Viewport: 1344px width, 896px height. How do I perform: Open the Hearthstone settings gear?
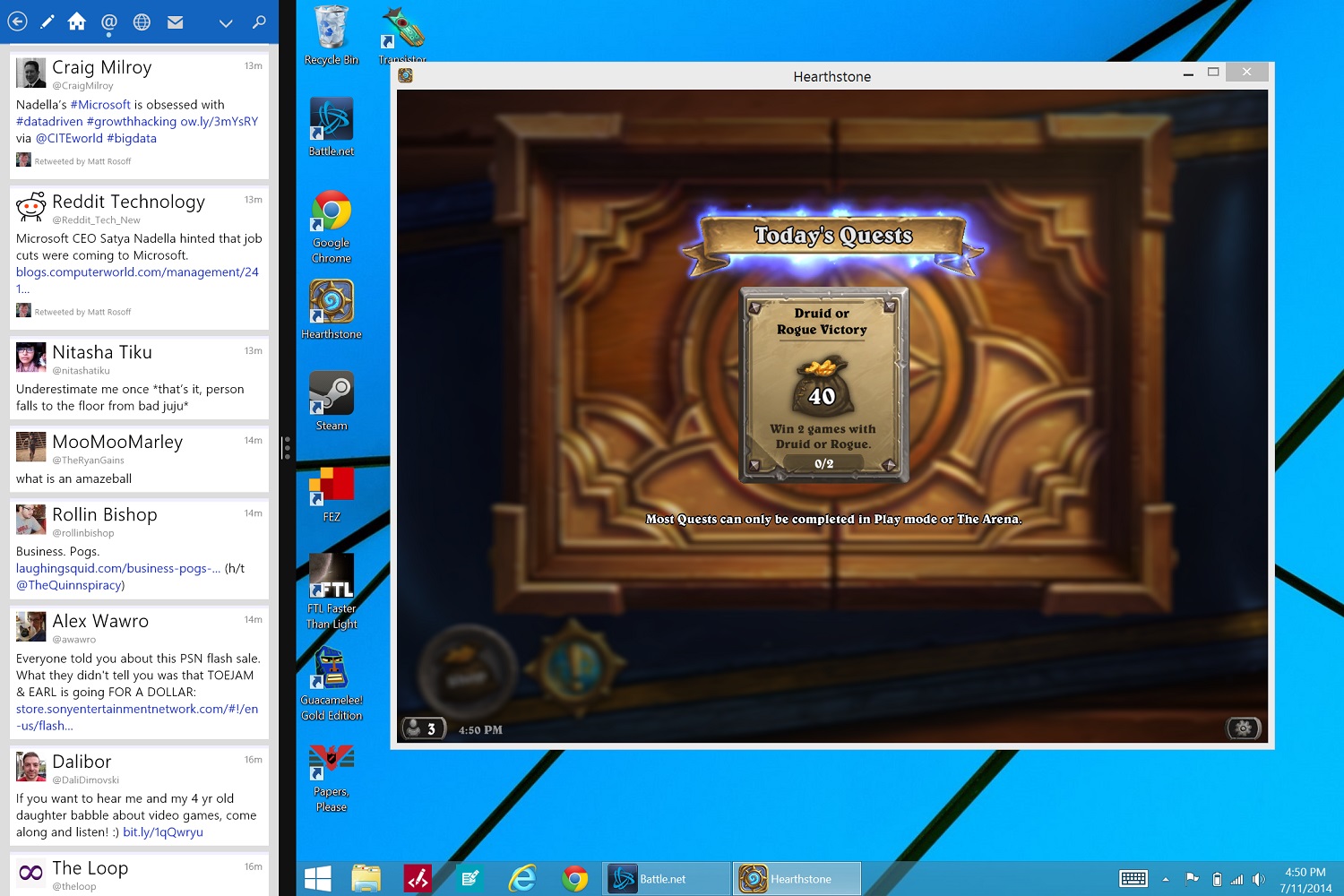pos(1244,728)
